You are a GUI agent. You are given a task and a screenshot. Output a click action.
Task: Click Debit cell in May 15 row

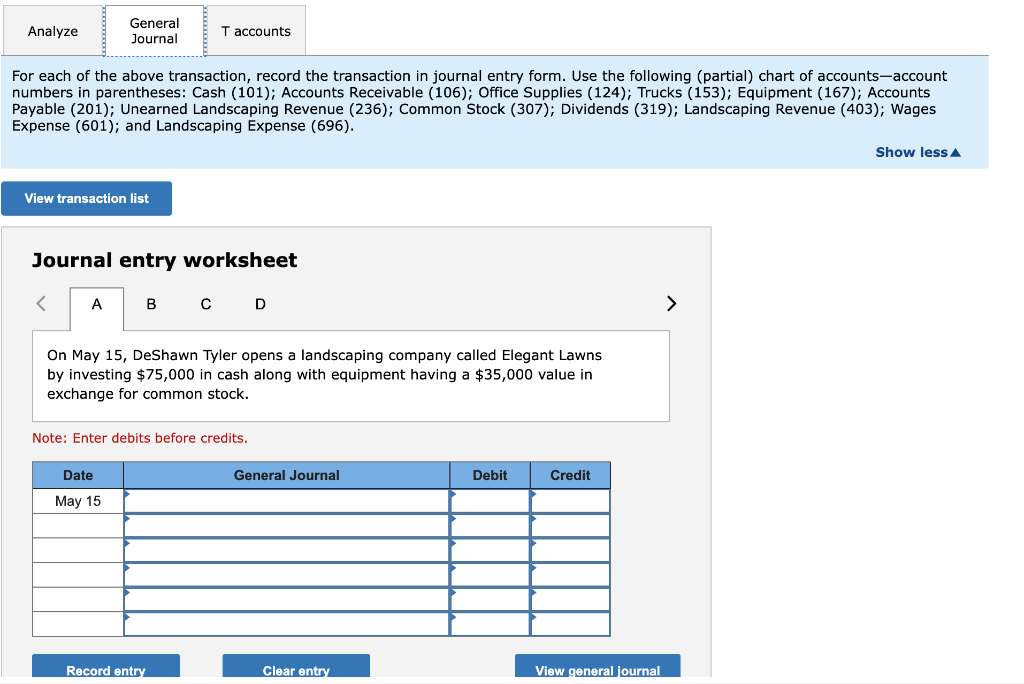(x=490, y=501)
